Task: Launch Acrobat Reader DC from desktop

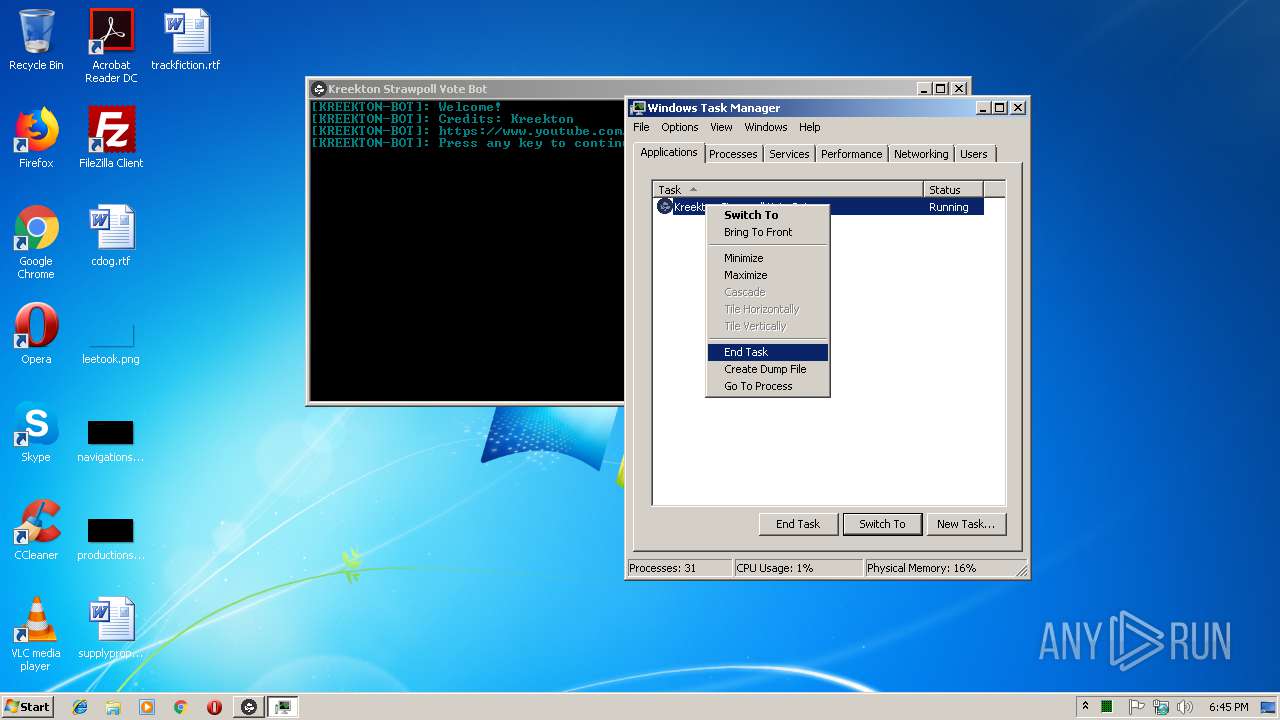Action: tap(111, 46)
